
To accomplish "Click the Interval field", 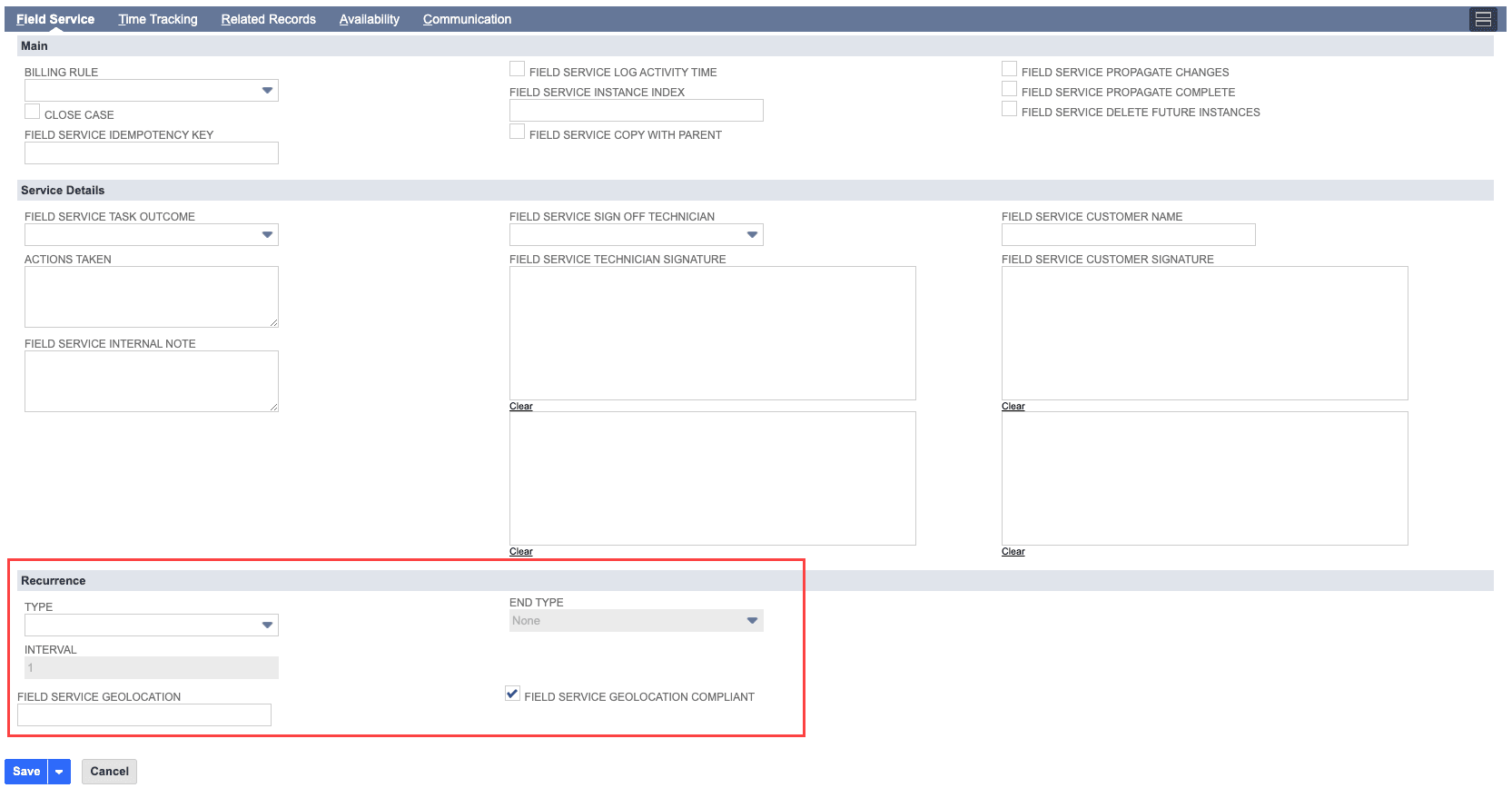I will [x=152, y=667].
